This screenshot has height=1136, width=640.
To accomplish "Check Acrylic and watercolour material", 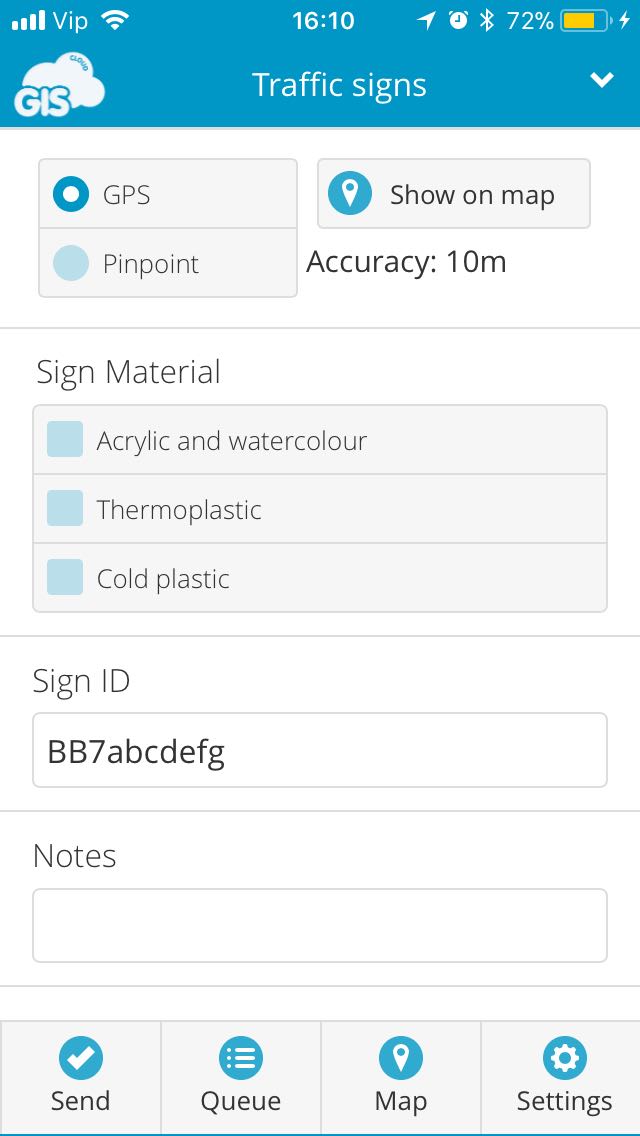I will coord(320,440).
